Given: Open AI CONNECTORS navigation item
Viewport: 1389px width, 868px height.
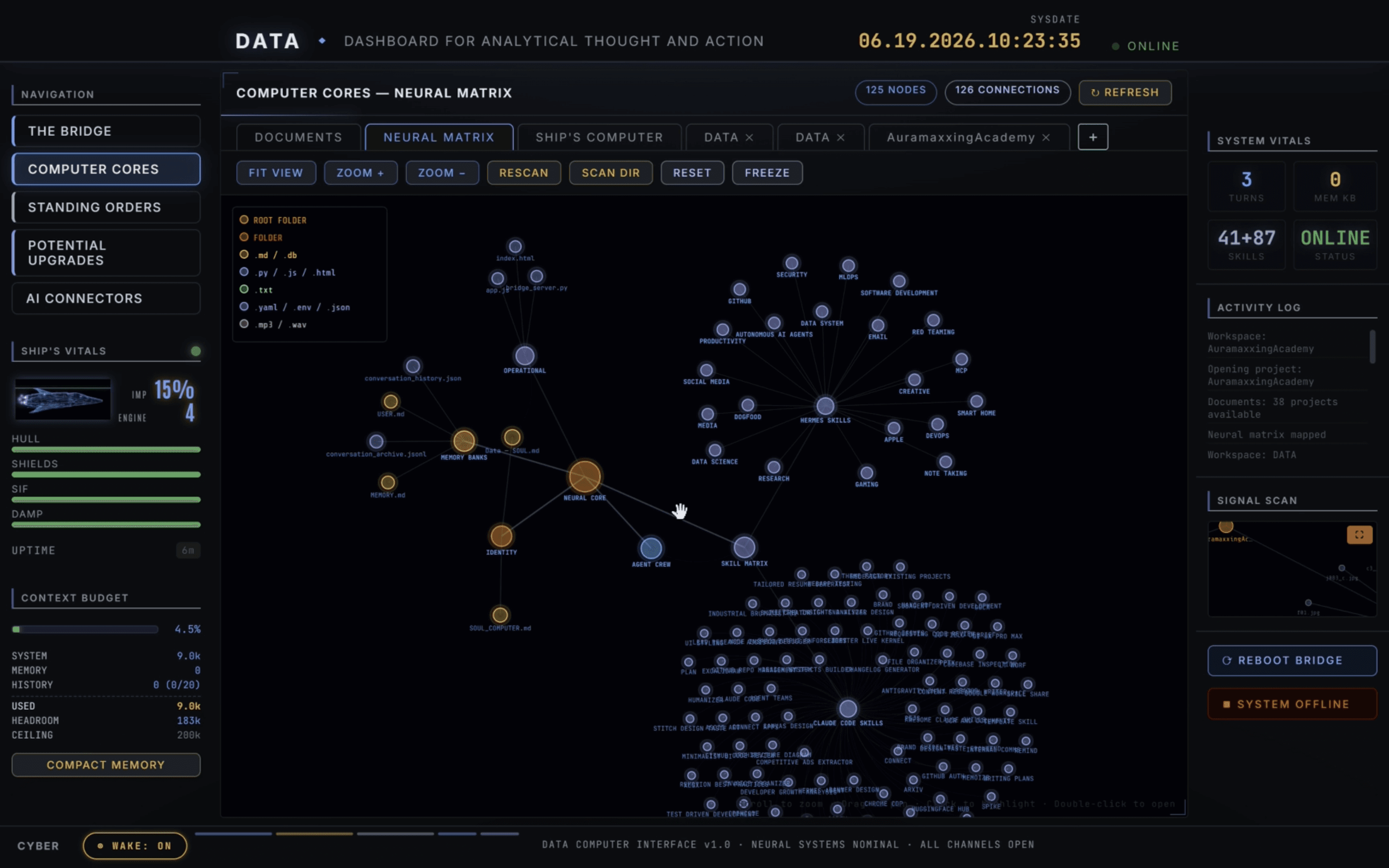Looking at the screenshot, I should (x=106, y=298).
